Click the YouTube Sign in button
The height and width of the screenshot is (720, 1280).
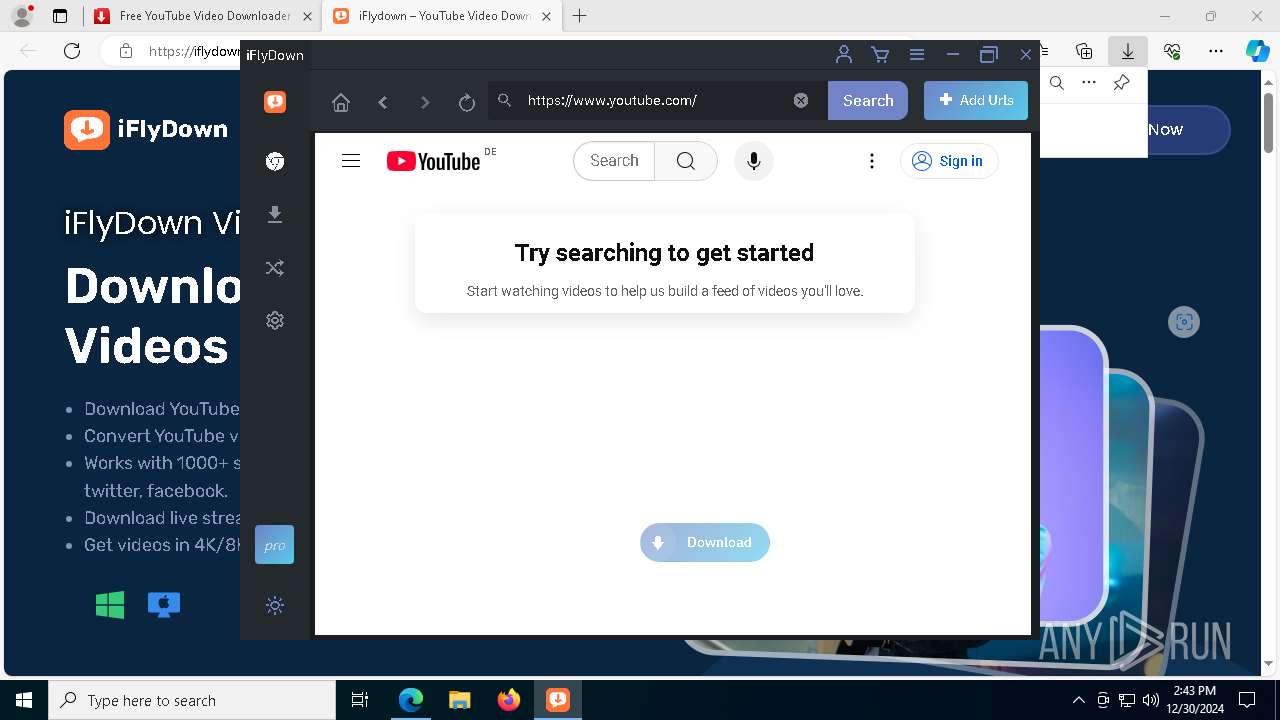pos(949,161)
